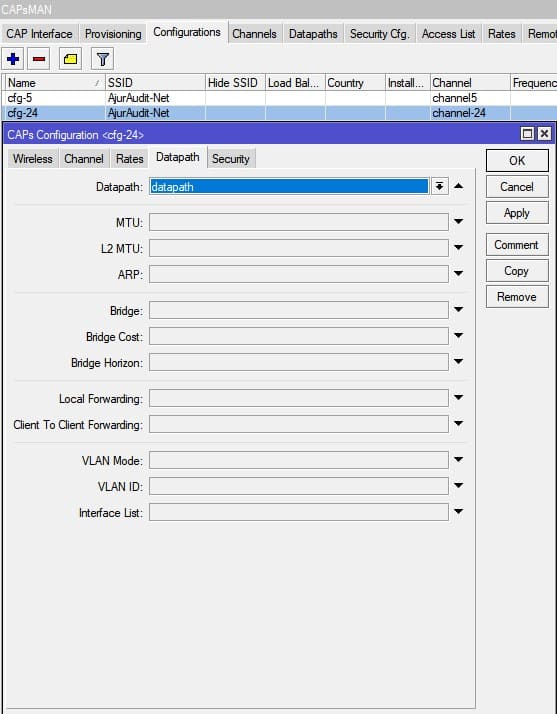Click the Apply button

[x=517, y=213]
